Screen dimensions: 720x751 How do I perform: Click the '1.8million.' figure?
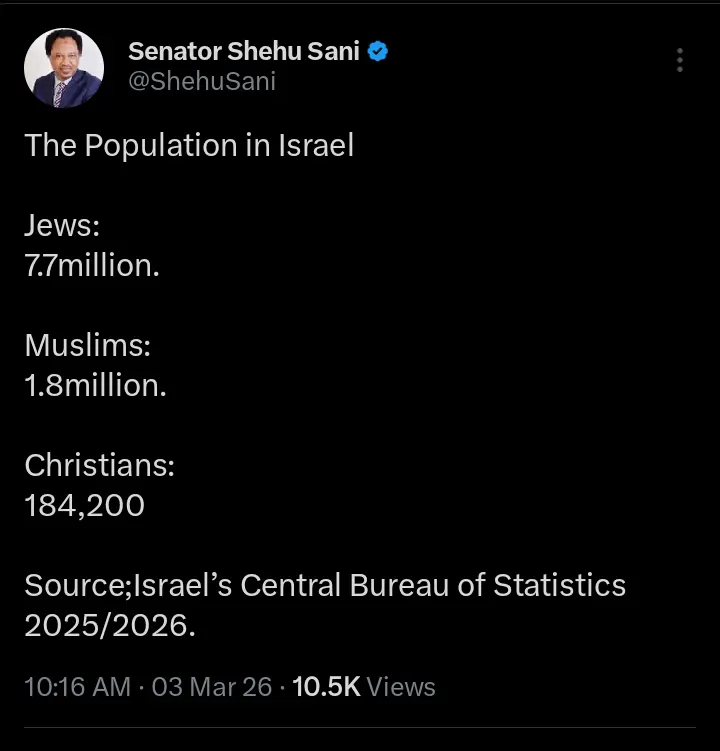pyautogui.click(x=95, y=386)
